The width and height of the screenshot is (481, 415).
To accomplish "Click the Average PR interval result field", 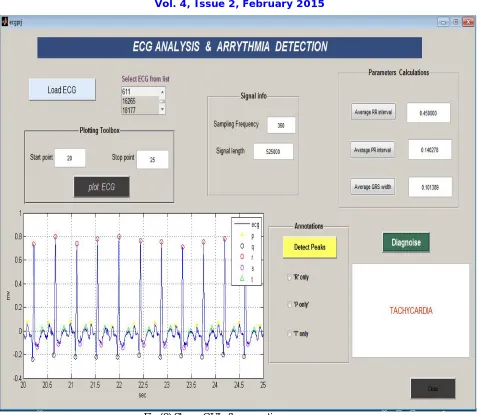I will pos(430,150).
